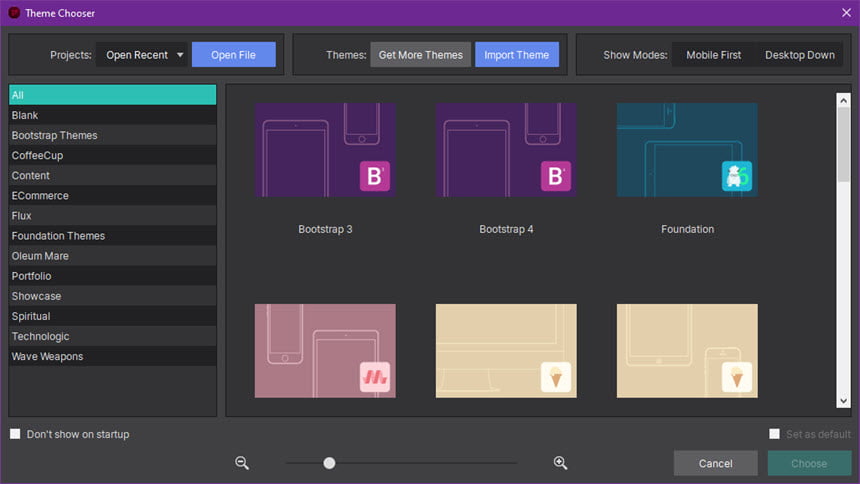The image size is (860, 484).
Task: Select the beige tablet and phone theme thumbnail
Action: coord(687,351)
